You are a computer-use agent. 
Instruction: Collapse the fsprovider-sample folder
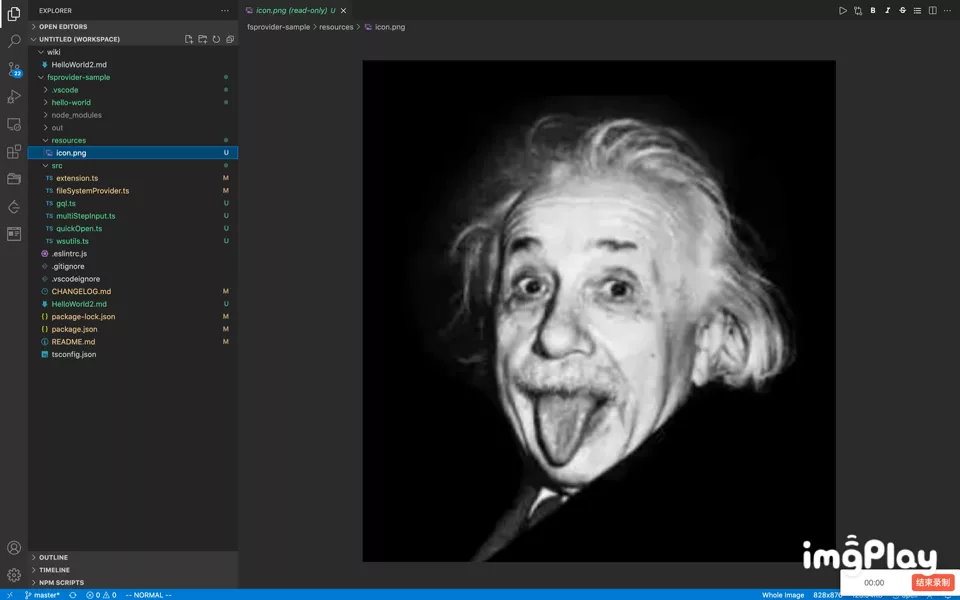(133, 77)
